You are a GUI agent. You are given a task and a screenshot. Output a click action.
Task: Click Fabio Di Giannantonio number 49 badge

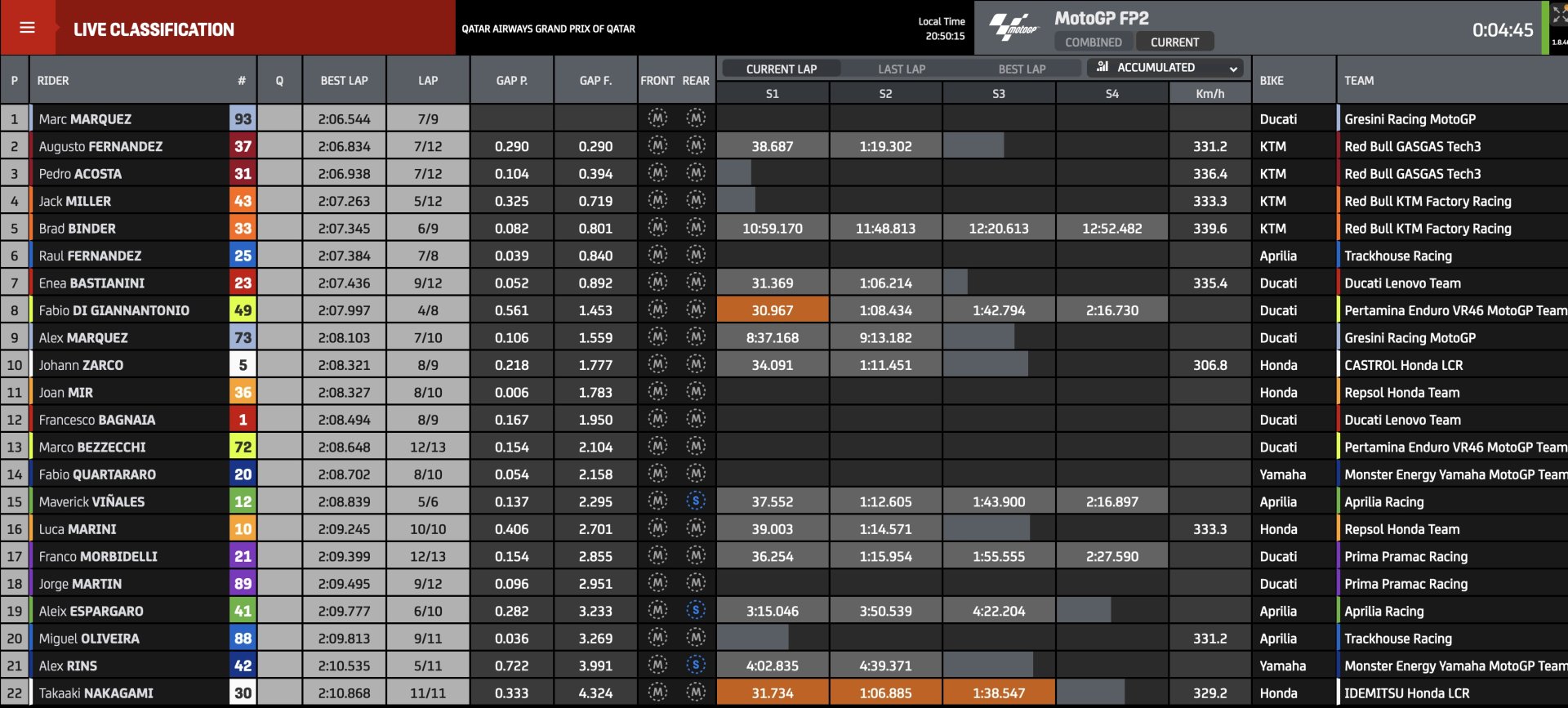(x=243, y=309)
